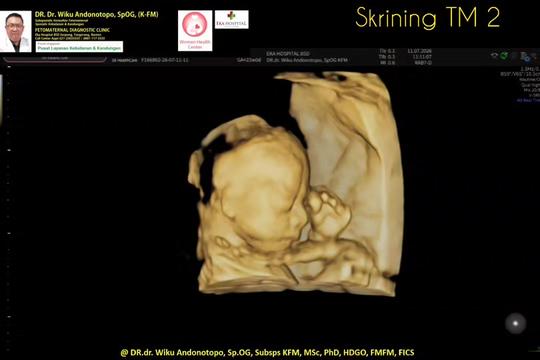Click the 11.07.2026 date readout

[419, 51]
